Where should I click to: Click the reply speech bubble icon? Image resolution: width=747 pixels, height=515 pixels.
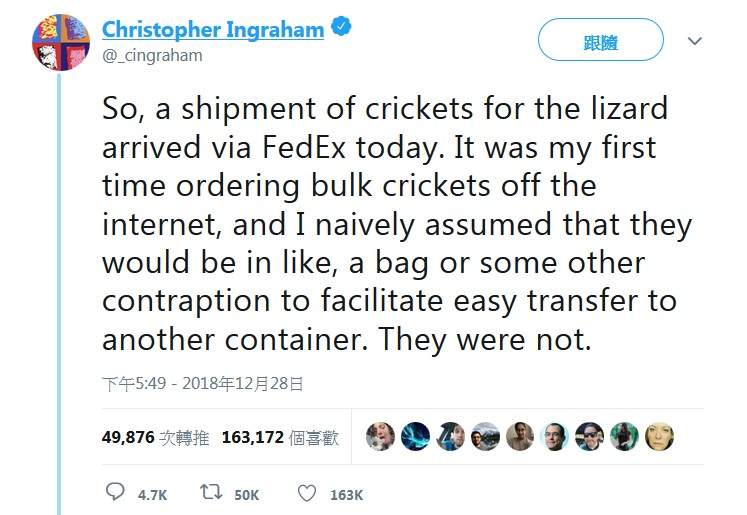click(x=116, y=493)
